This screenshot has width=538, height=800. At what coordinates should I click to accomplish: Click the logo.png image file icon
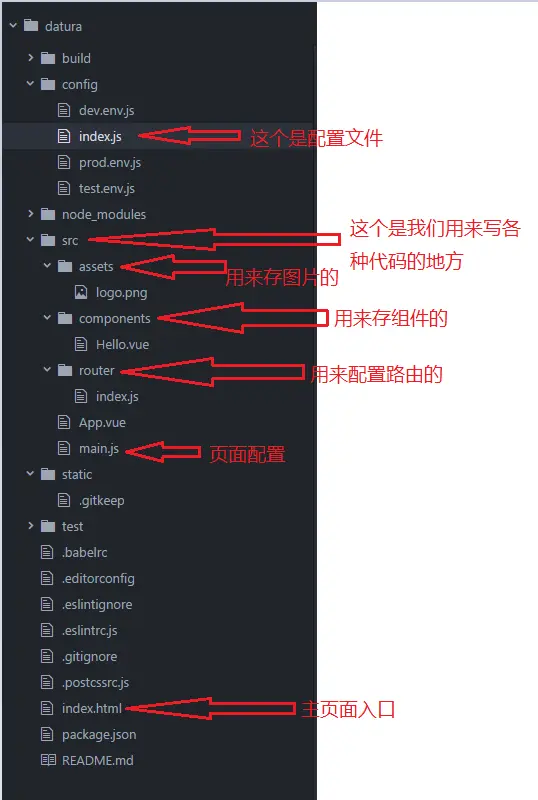coord(81,292)
